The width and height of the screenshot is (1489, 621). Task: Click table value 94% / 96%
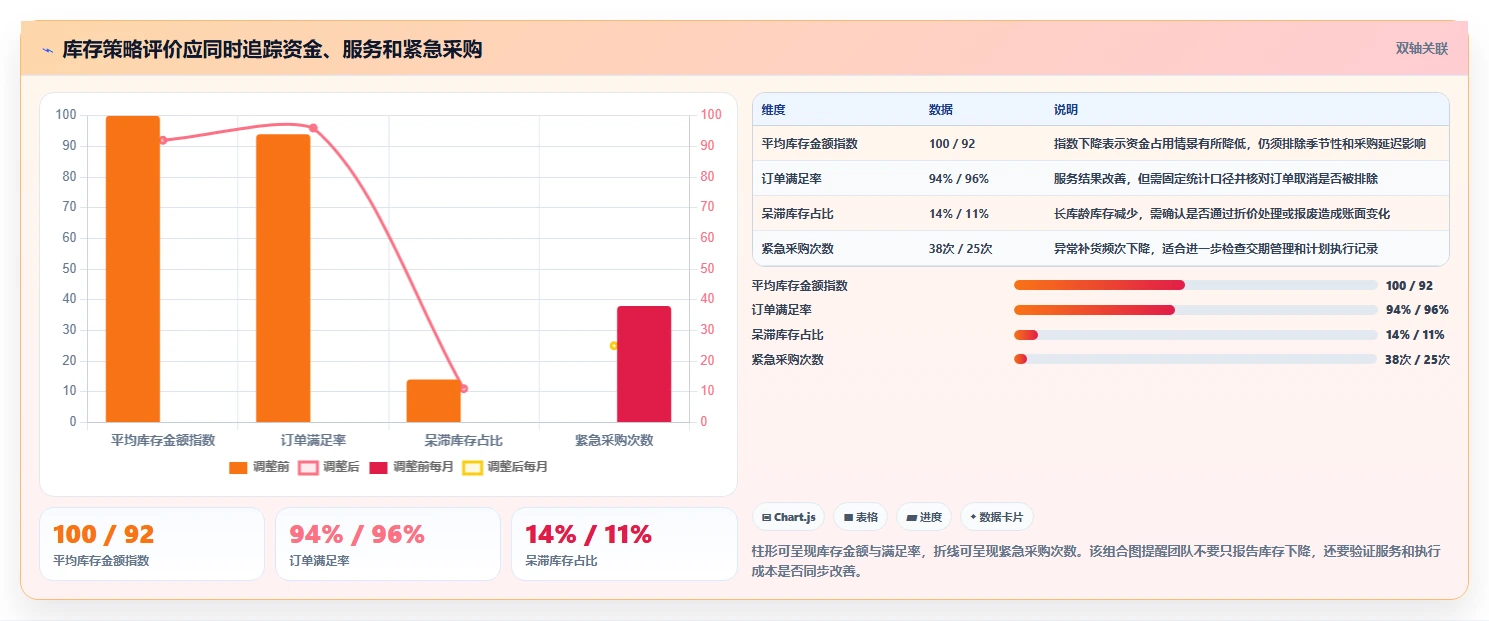pyautogui.click(x=959, y=179)
